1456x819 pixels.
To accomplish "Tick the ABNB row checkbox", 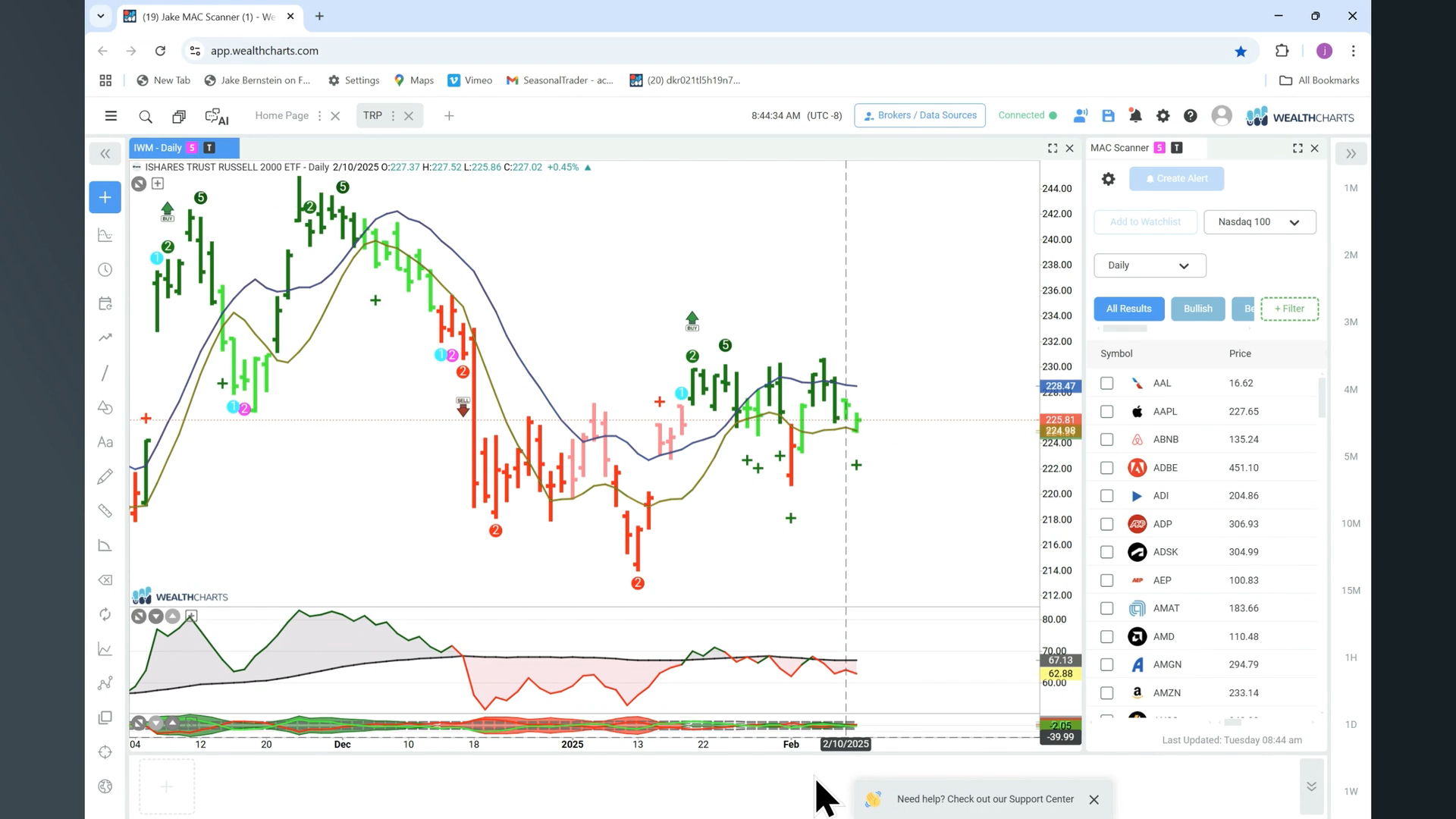I will coord(1106,440).
